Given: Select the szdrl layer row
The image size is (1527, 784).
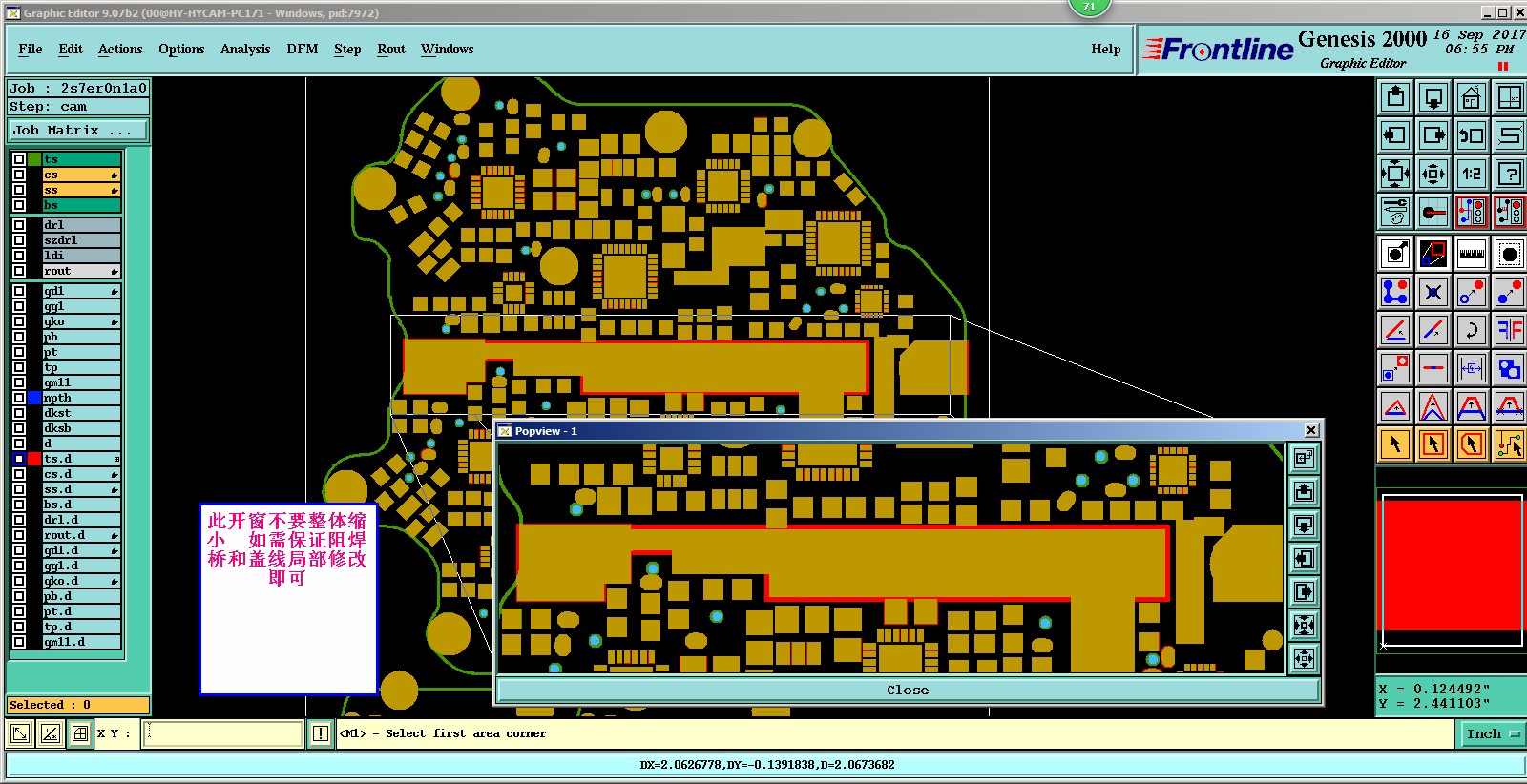Looking at the screenshot, I should click(x=82, y=240).
